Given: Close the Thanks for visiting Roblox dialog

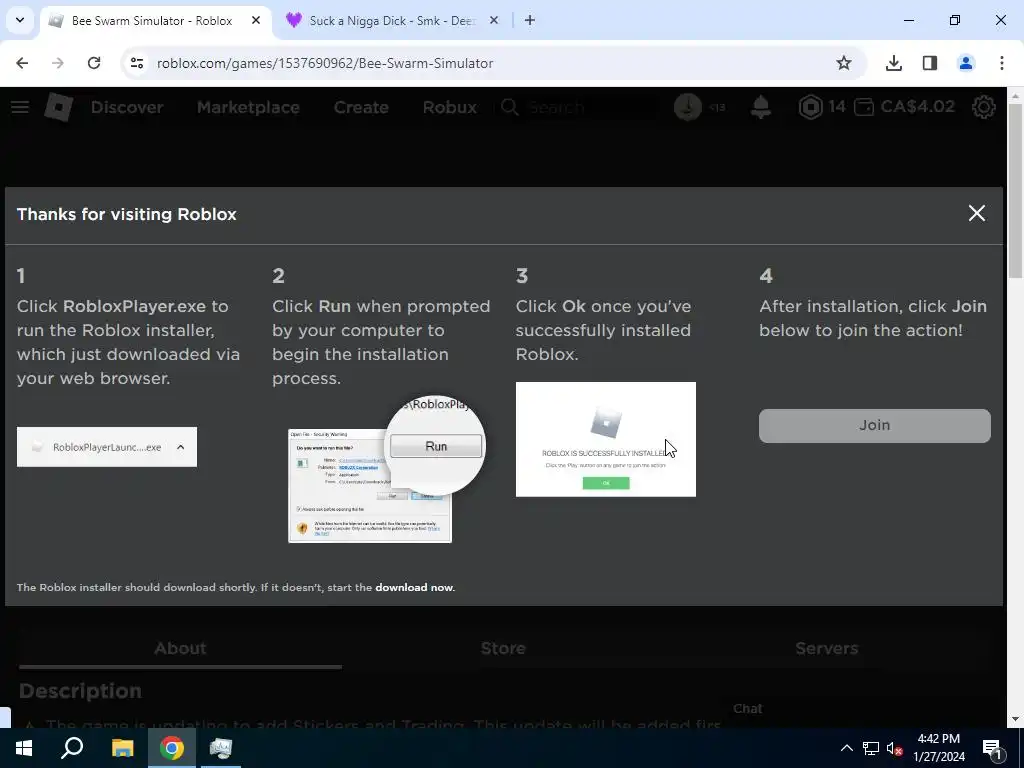Looking at the screenshot, I should click(977, 213).
